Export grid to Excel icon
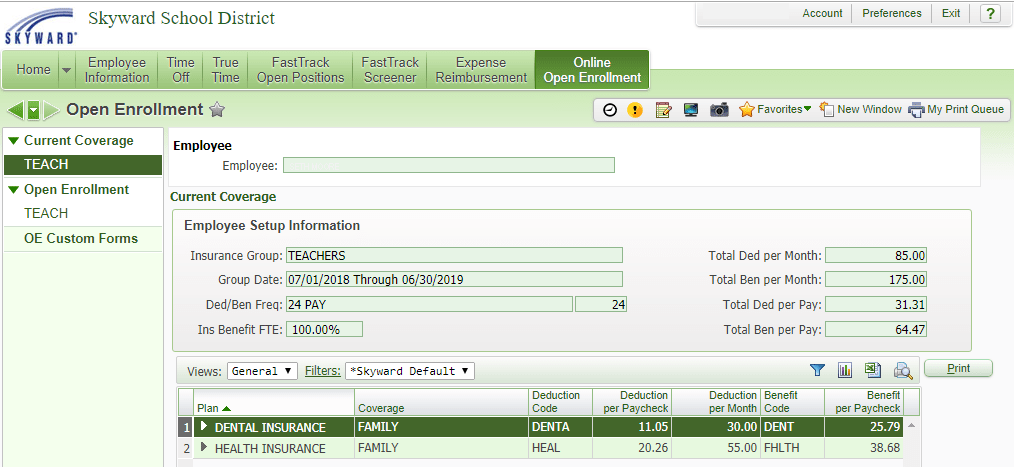This screenshot has width=1014, height=467. point(874,370)
